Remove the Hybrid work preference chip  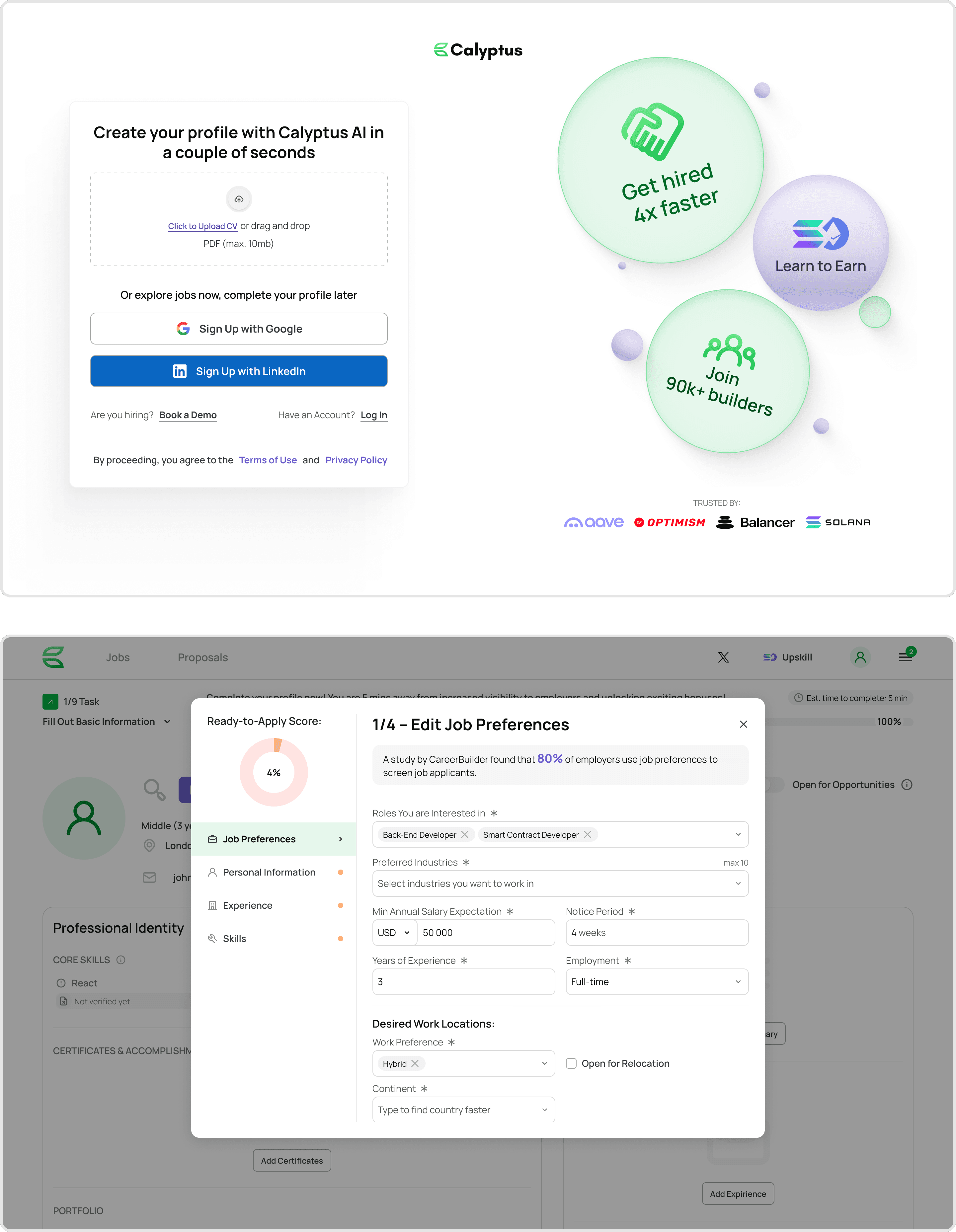415,1063
